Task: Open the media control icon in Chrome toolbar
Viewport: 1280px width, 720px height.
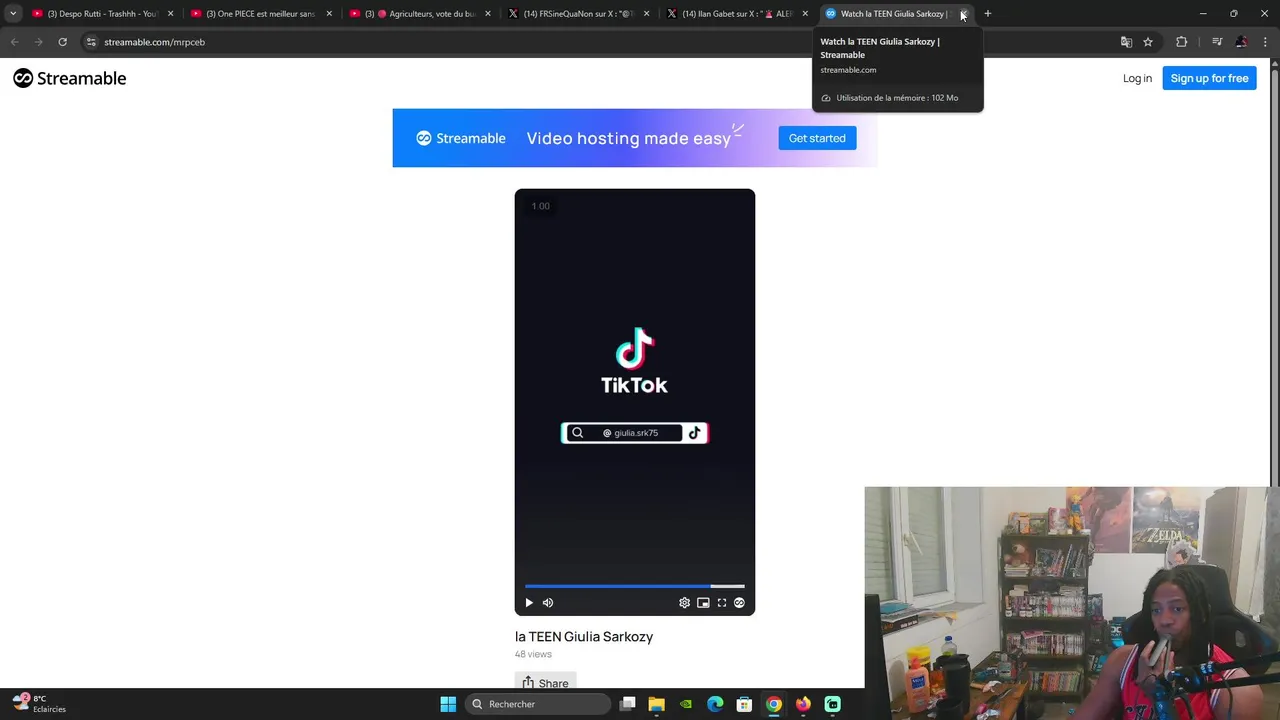Action: 1217,42
